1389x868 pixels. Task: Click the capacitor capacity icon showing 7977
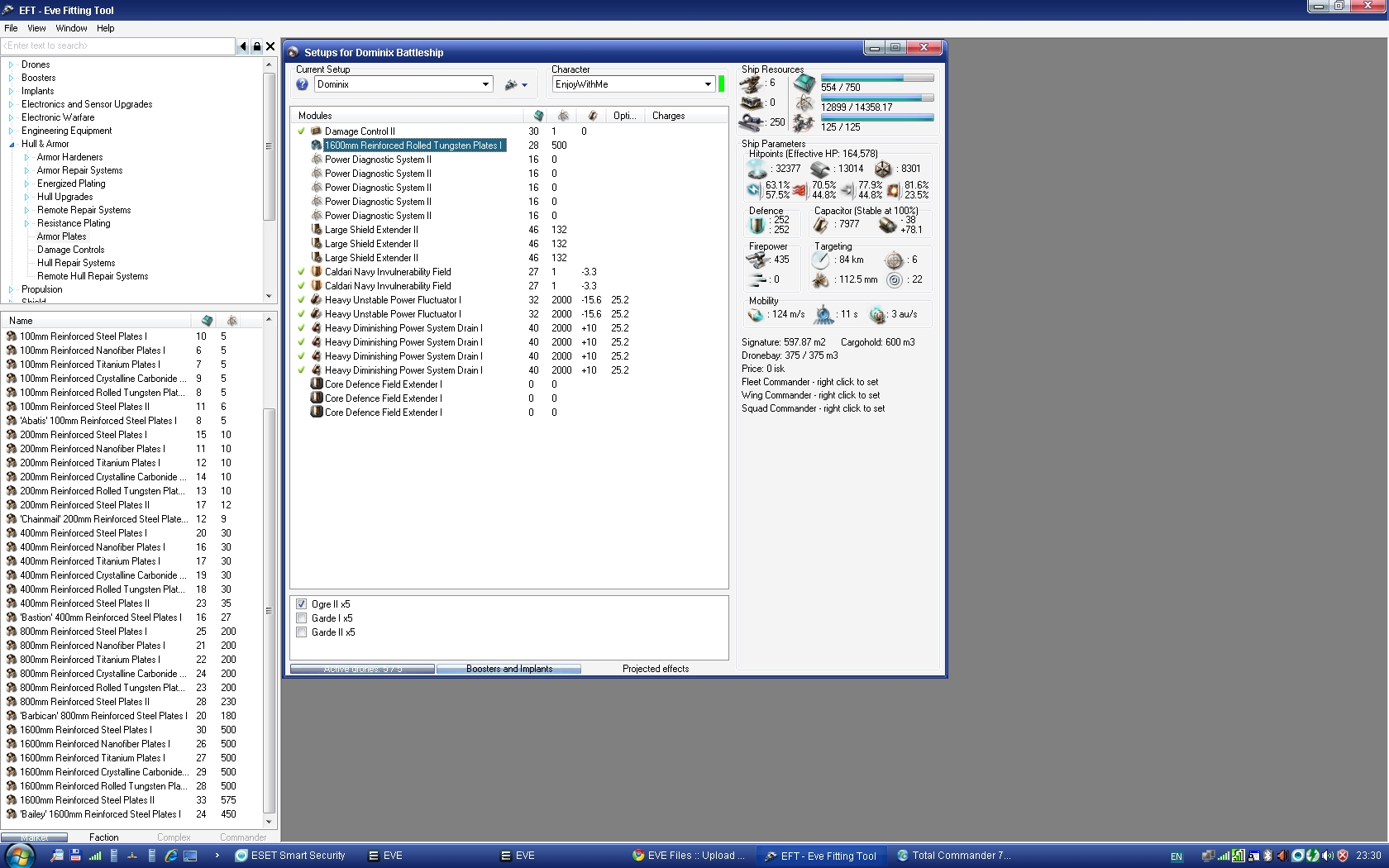coord(821,225)
